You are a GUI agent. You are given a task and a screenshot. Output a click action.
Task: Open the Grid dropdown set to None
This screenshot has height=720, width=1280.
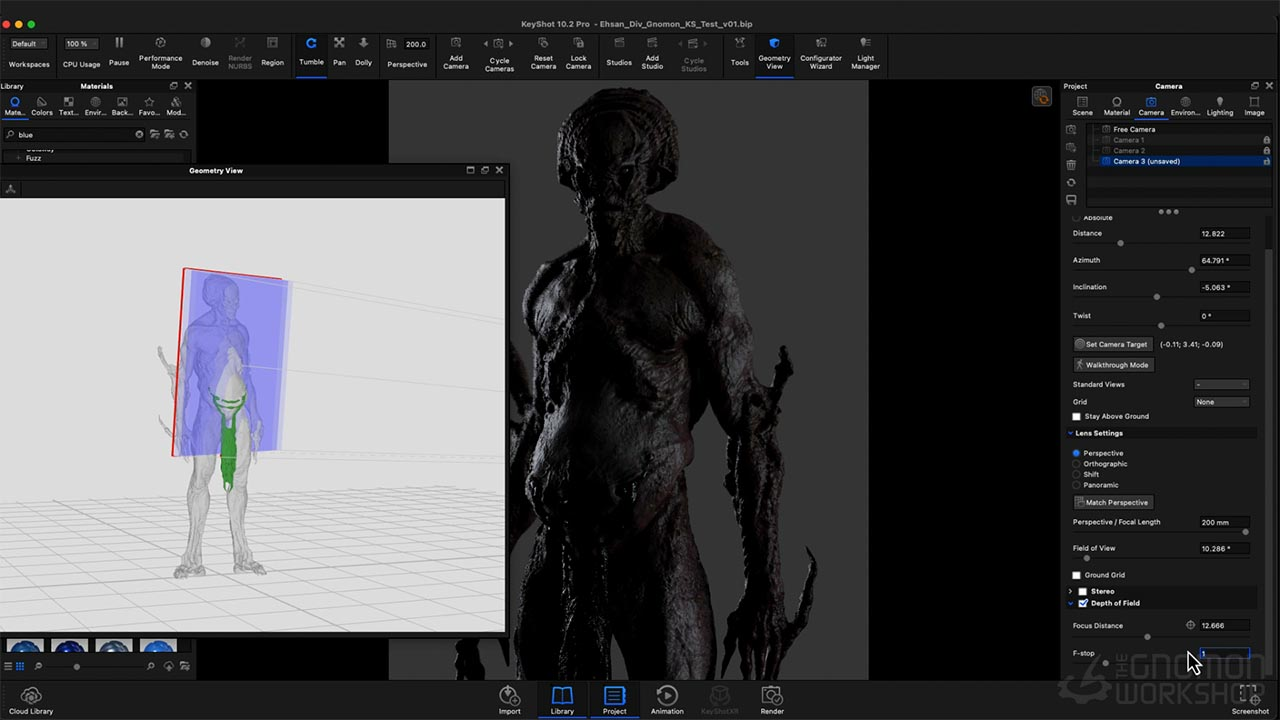click(x=1221, y=400)
